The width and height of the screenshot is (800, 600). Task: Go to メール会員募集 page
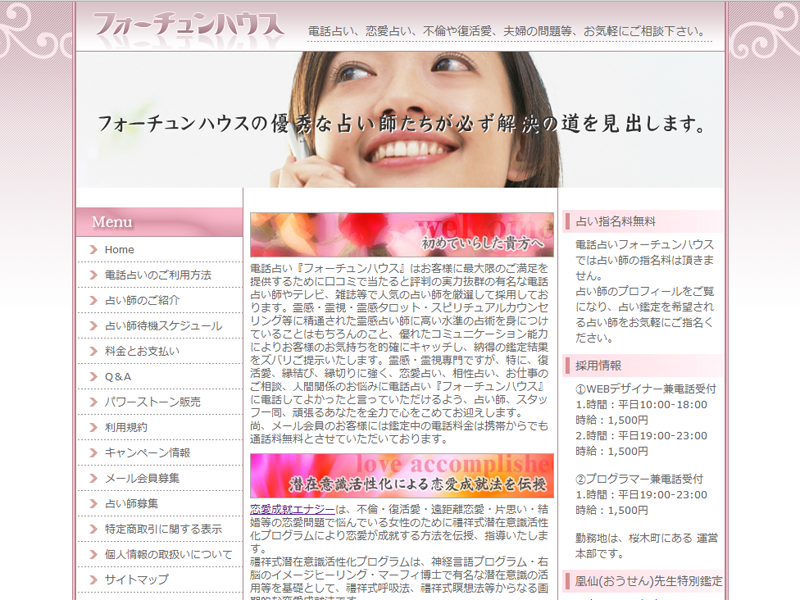click(x=142, y=478)
